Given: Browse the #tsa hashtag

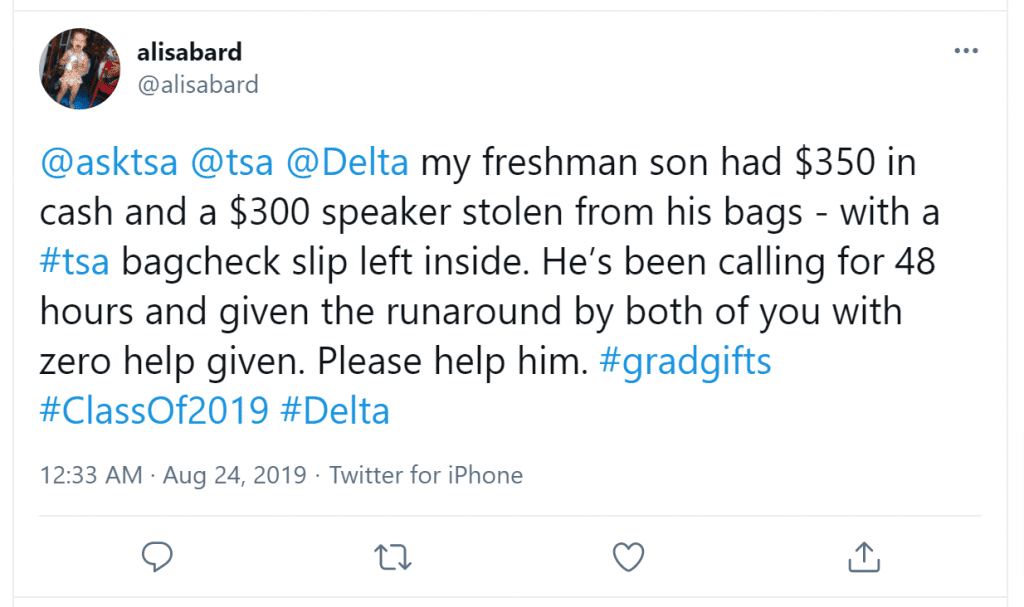Looking at the screenshot, I should (x=74, y=261).
